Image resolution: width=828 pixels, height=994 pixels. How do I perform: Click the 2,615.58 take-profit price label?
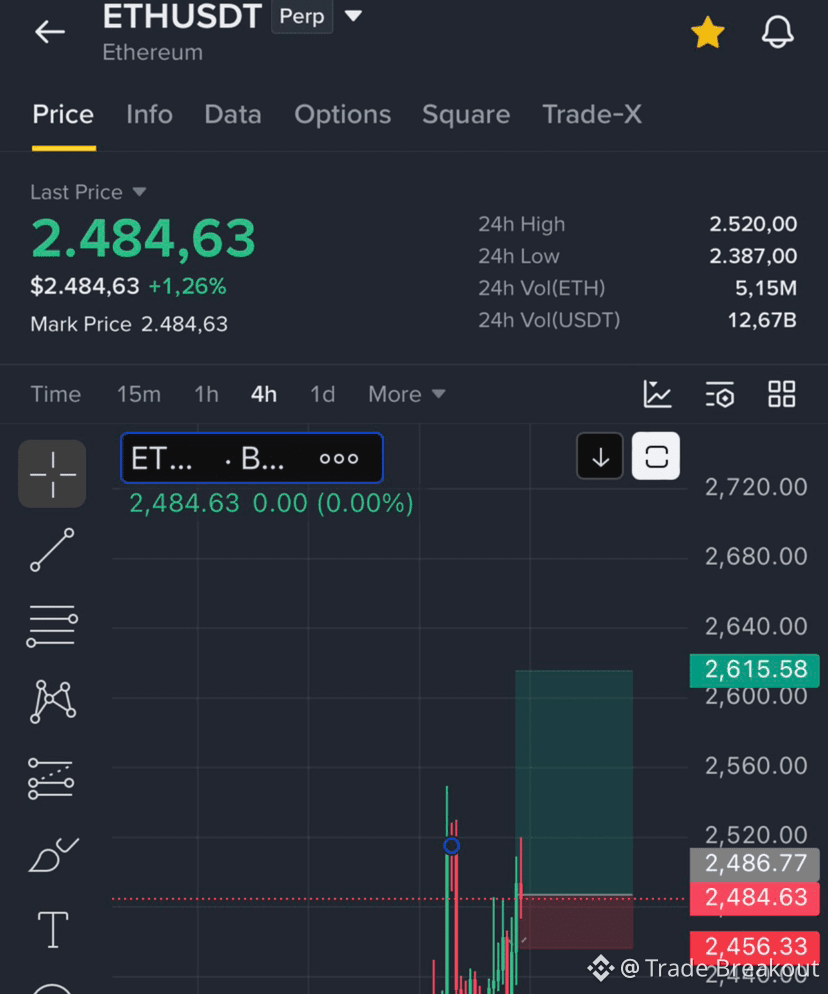pyautogui.click(x=754, y=670)
